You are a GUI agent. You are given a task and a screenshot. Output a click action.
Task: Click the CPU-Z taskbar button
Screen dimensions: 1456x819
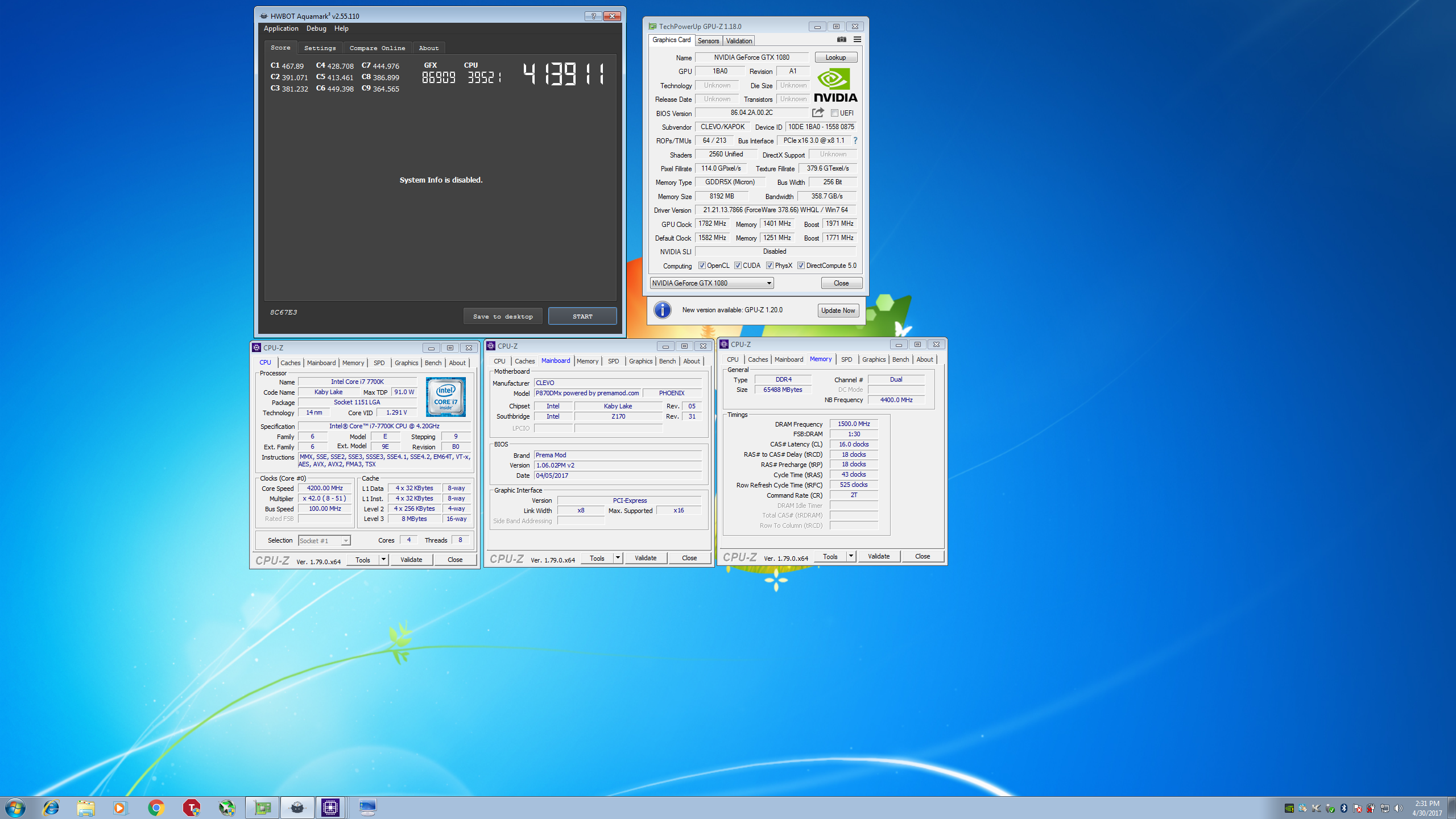[x=330, y=808]
